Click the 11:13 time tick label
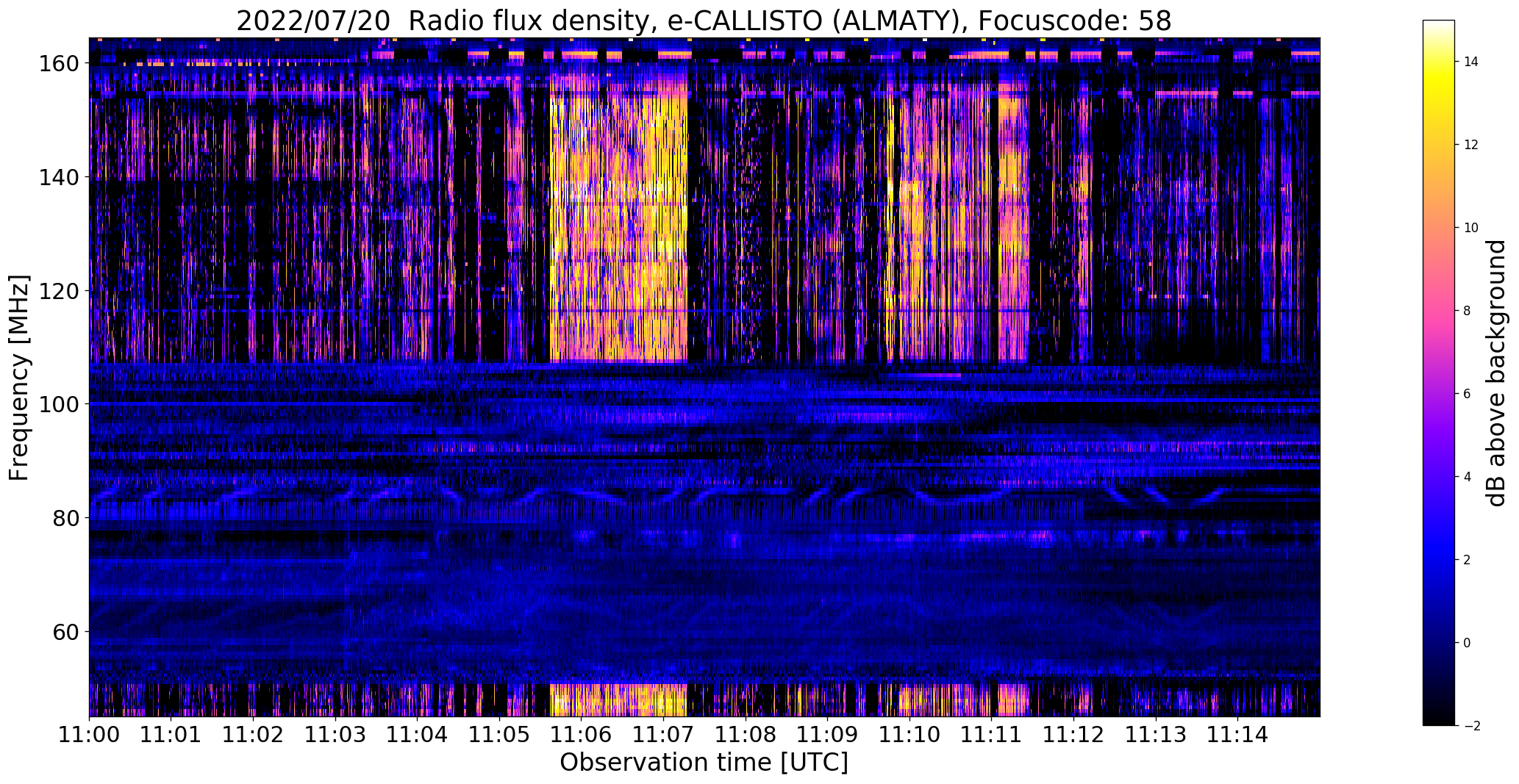This screenshot has height=784, width=1519. (1156, 734)
